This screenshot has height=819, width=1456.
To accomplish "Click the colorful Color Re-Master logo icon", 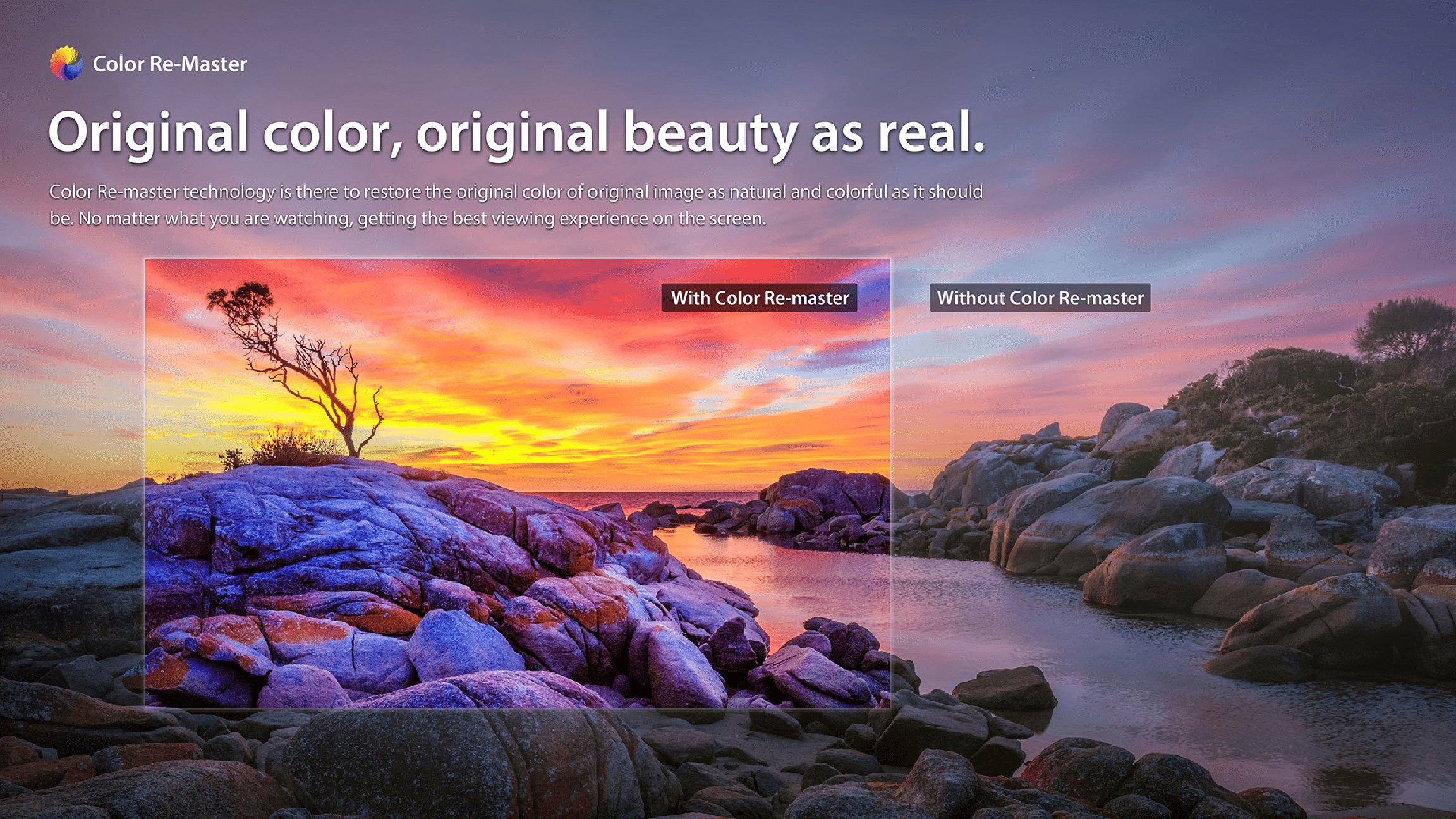I will 66,63.
